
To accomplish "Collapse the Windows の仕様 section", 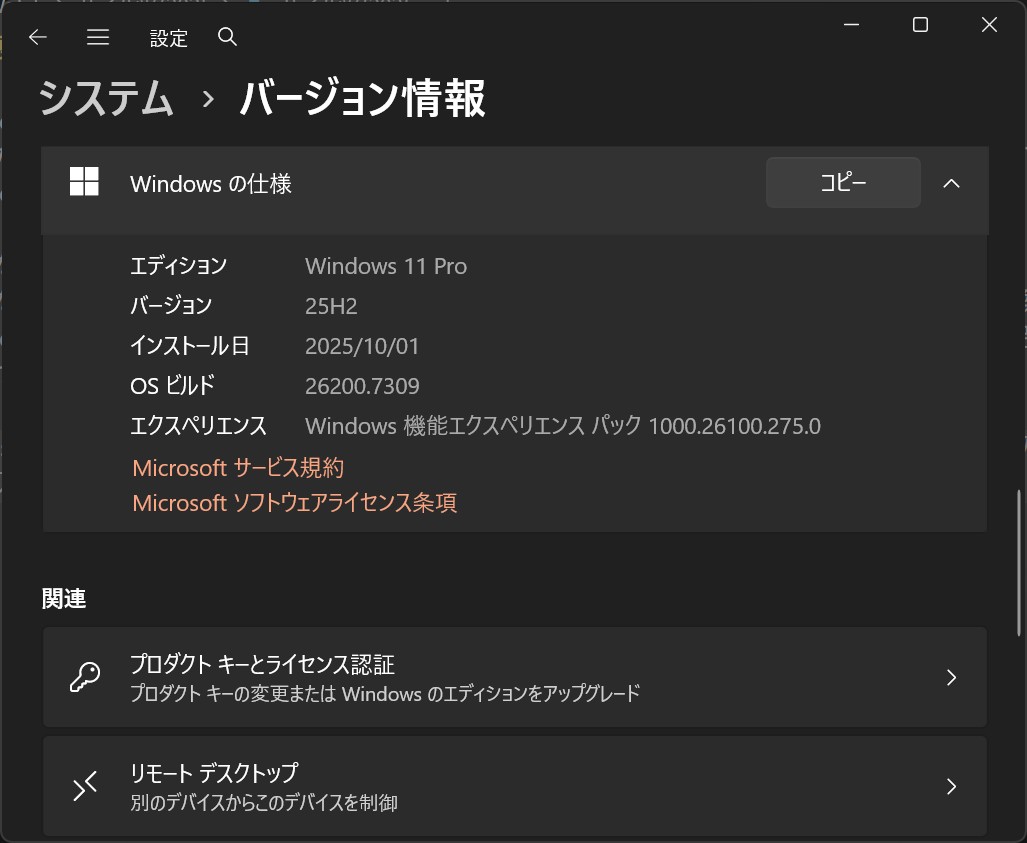I will pyautogui.click(x=951, y=184).
